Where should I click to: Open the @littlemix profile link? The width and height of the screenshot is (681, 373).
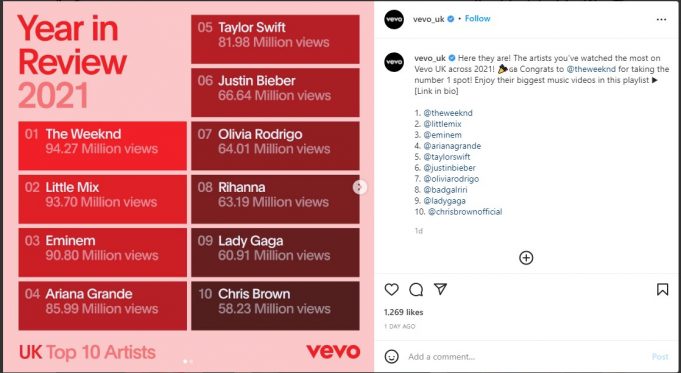coord(442,124)
